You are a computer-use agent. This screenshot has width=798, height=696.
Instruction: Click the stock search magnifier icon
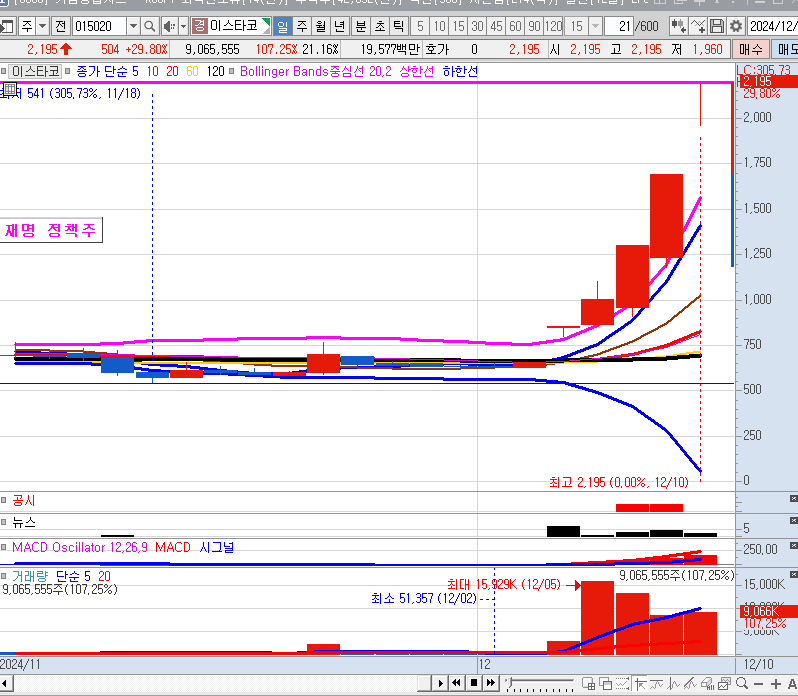pos(150,26)
